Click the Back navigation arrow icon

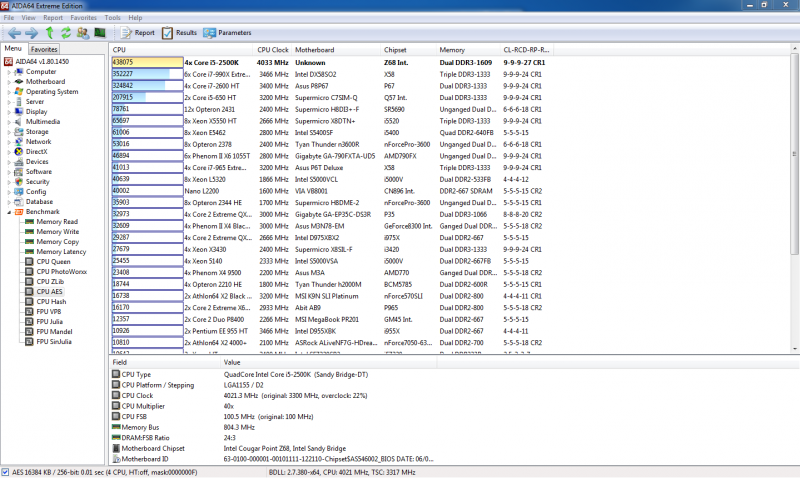[x=14, y=33]
